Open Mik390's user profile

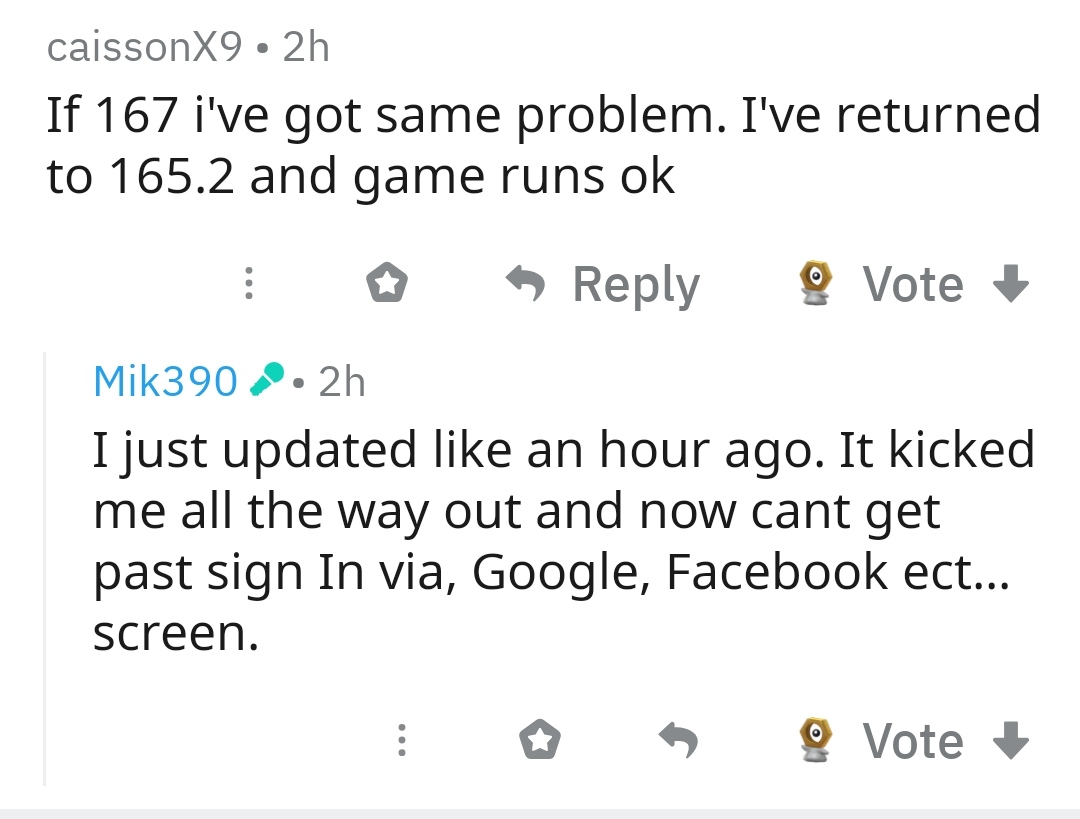[165, 381]
